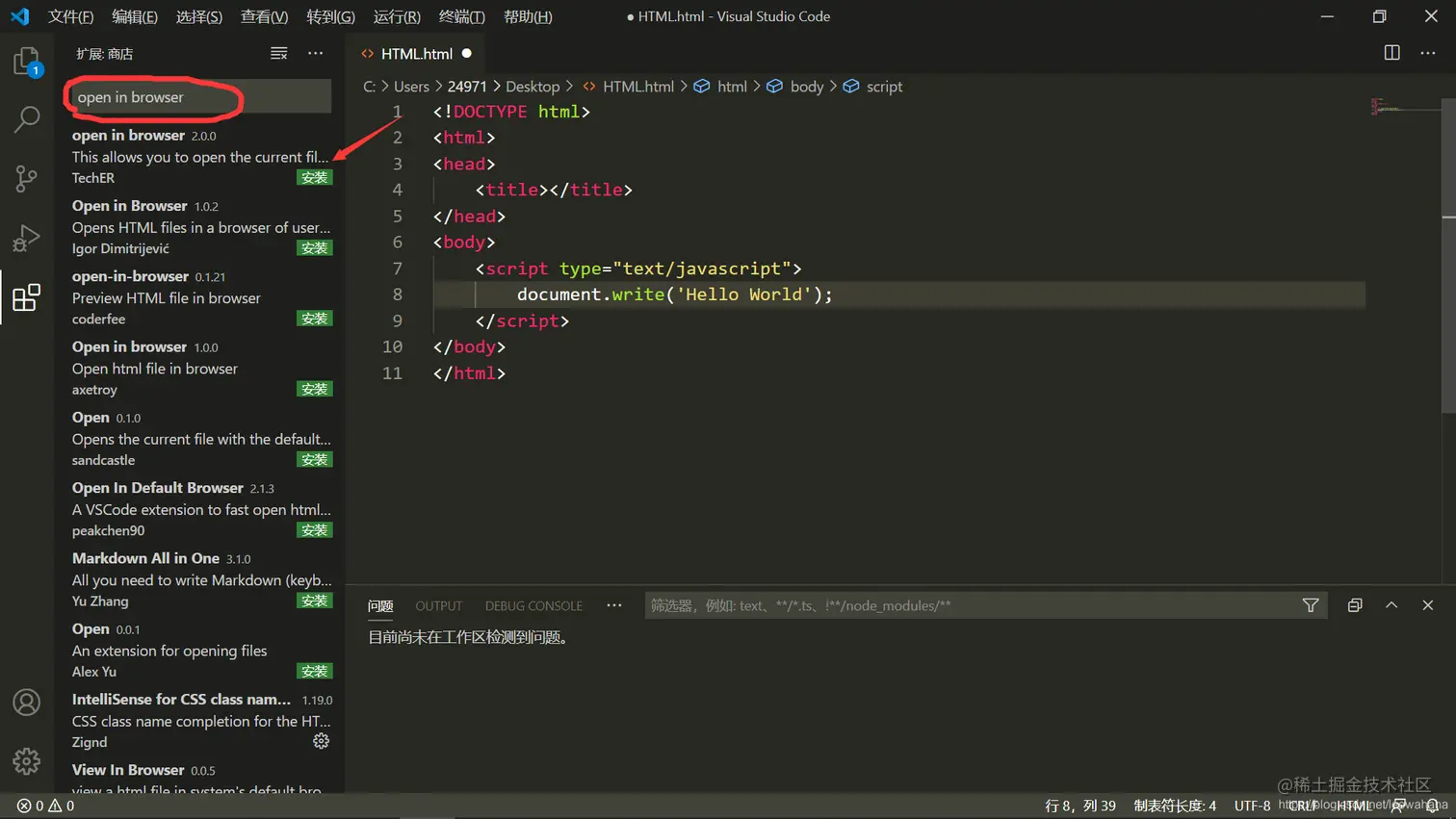This screenshot has height=819, width=1456.
Task: Open the 终端(T) menu
Action: click(x=462, y=16)
